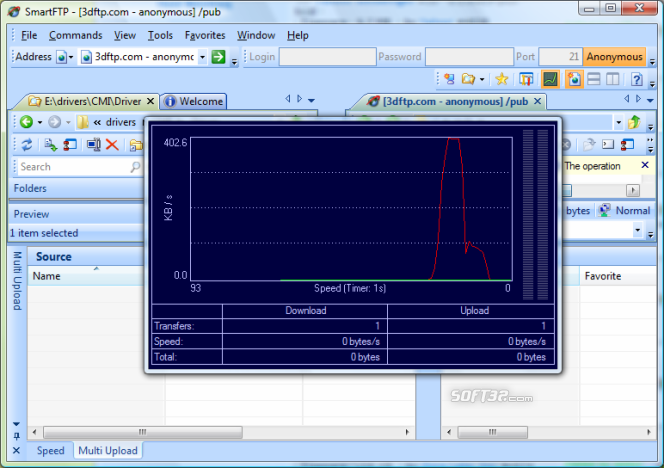664x468 pixels.
Task: Close the E:\drivers local tab
Action: [150, 101]
